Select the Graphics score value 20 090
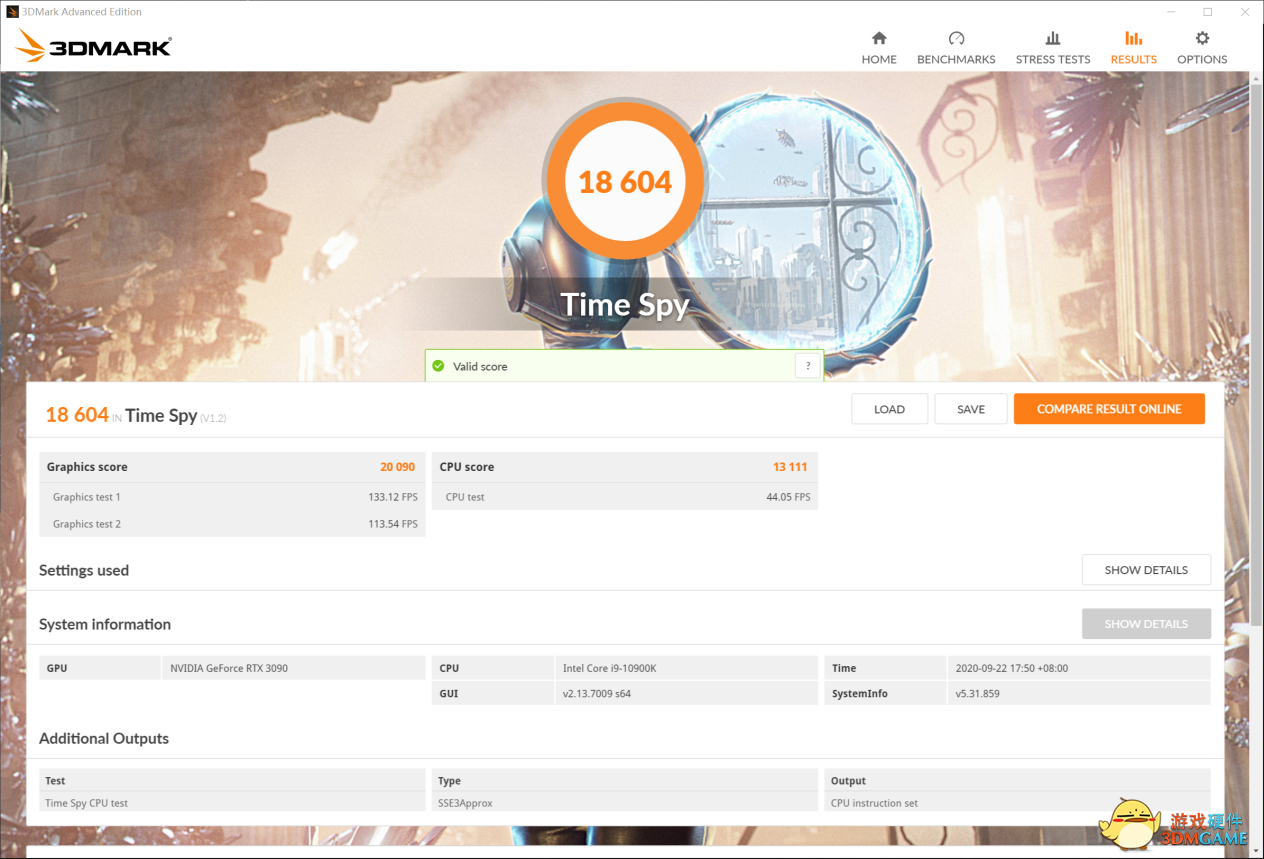Screen dimensions: 1264x859 coord(397,467)
